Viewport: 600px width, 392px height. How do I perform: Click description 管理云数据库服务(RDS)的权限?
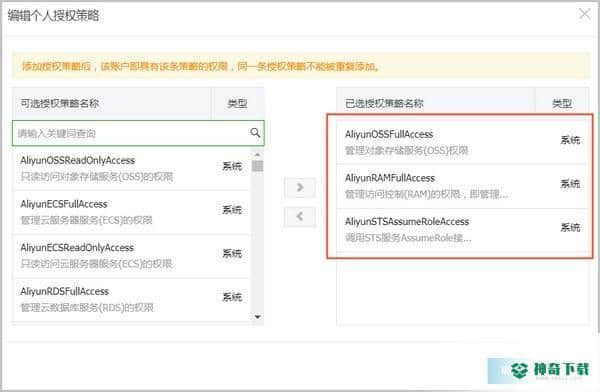pyautogui.click(x=87, y=308)
